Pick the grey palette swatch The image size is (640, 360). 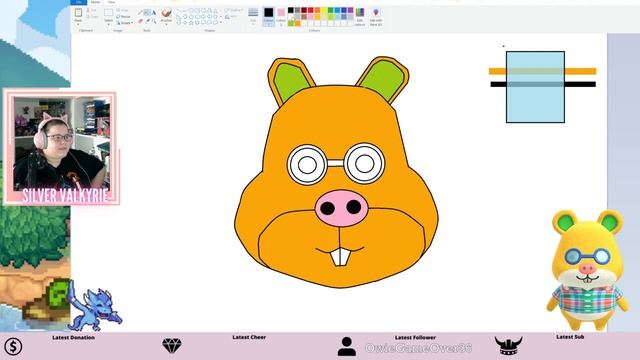[x=297, y=10]
